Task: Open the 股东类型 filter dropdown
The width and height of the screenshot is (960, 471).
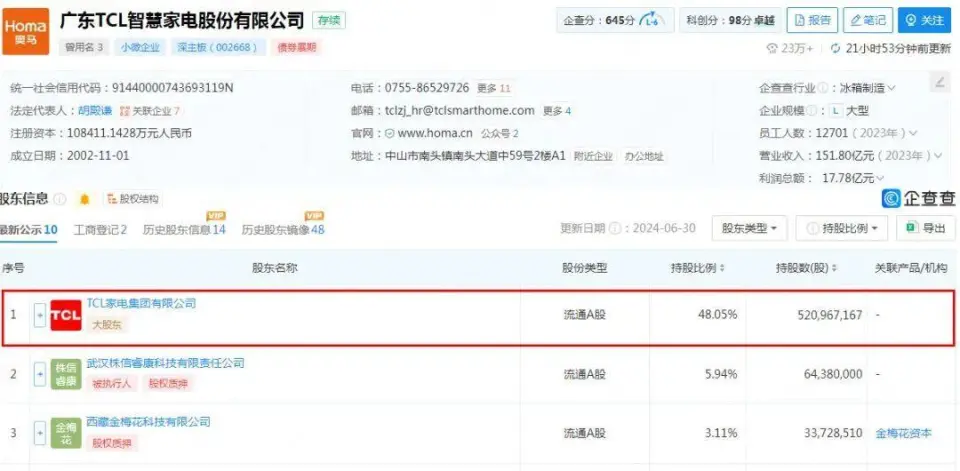Action: [x=749, y=229]
